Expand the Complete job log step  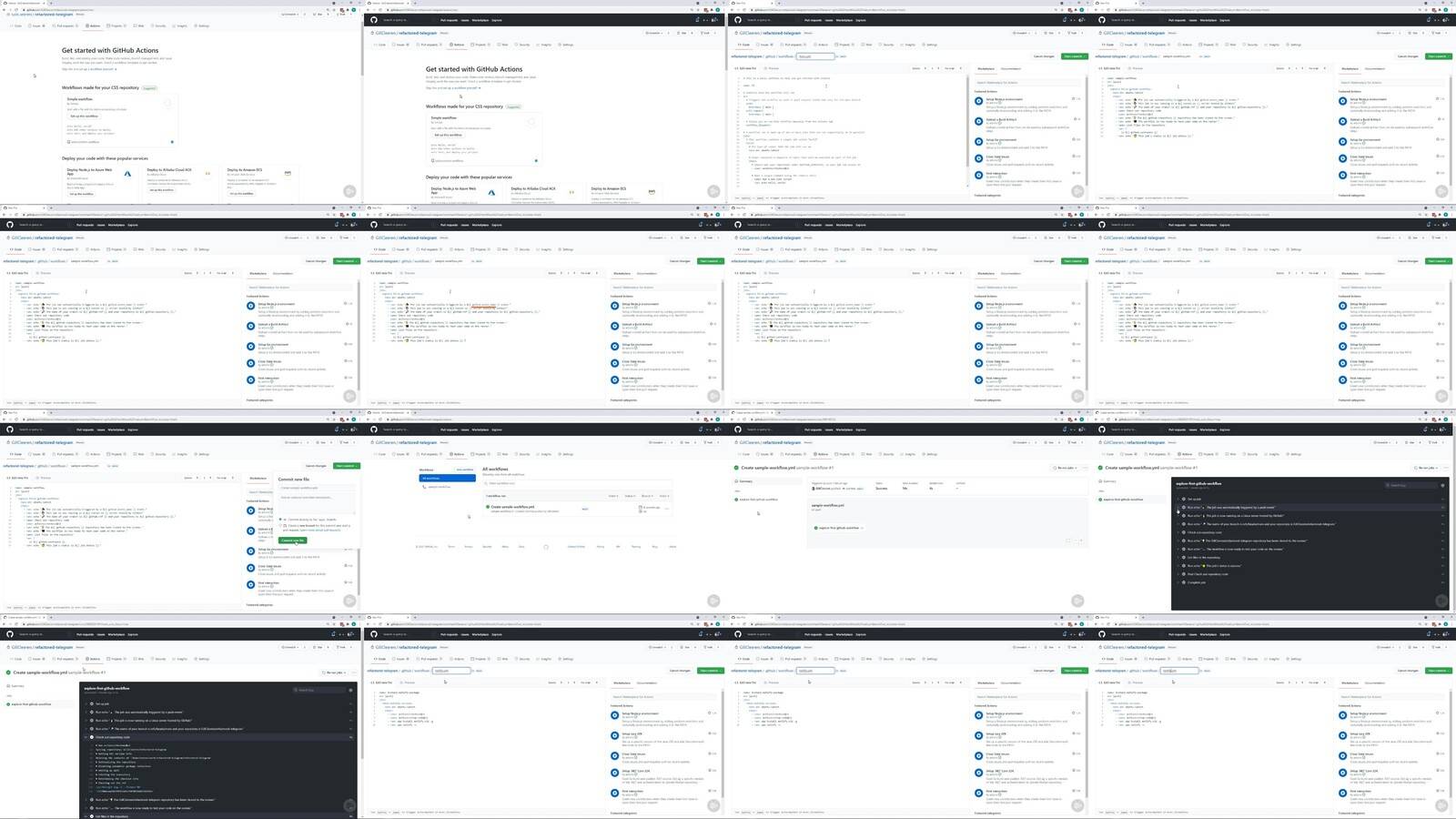pyautogui.click(x=1309, y=582)
